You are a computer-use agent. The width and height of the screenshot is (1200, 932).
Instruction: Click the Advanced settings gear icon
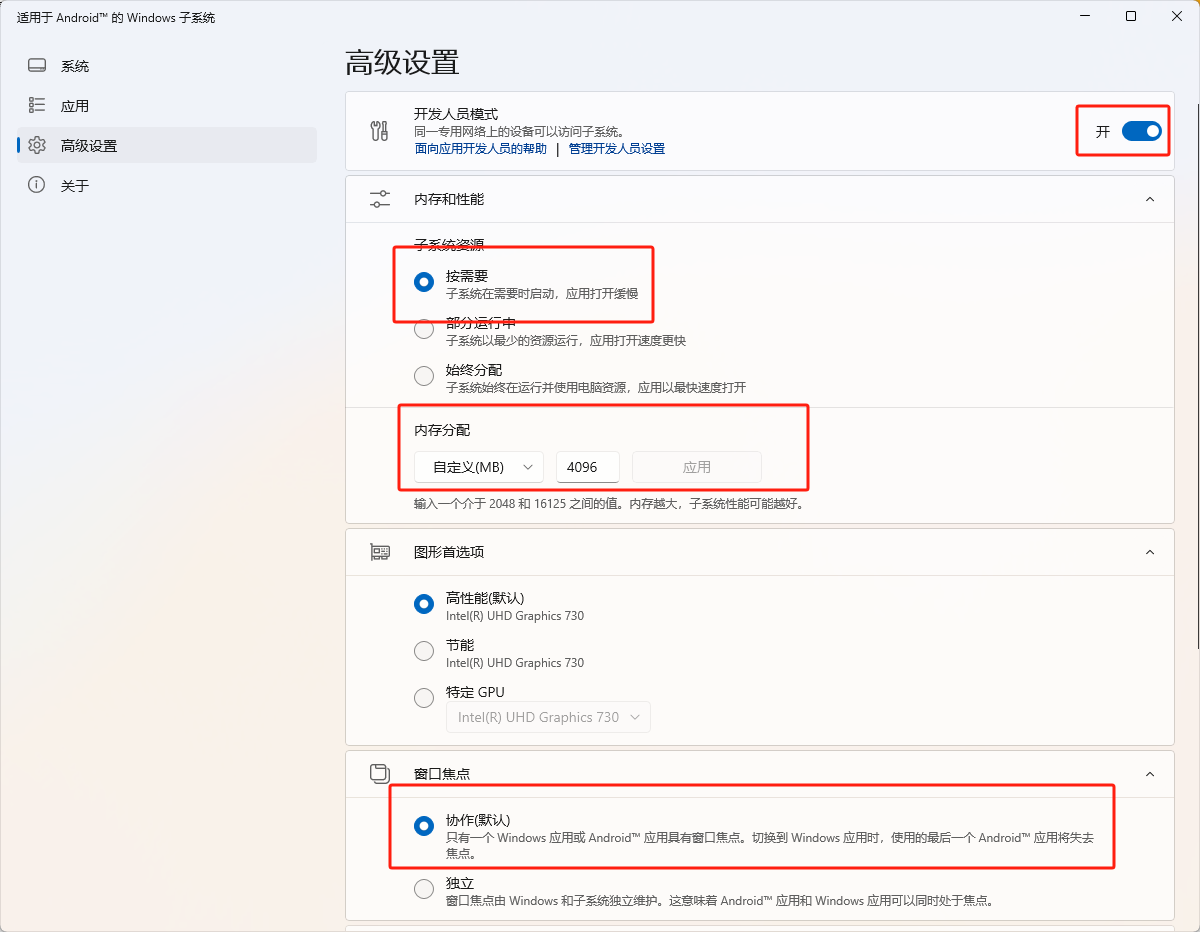coord(37,145)
